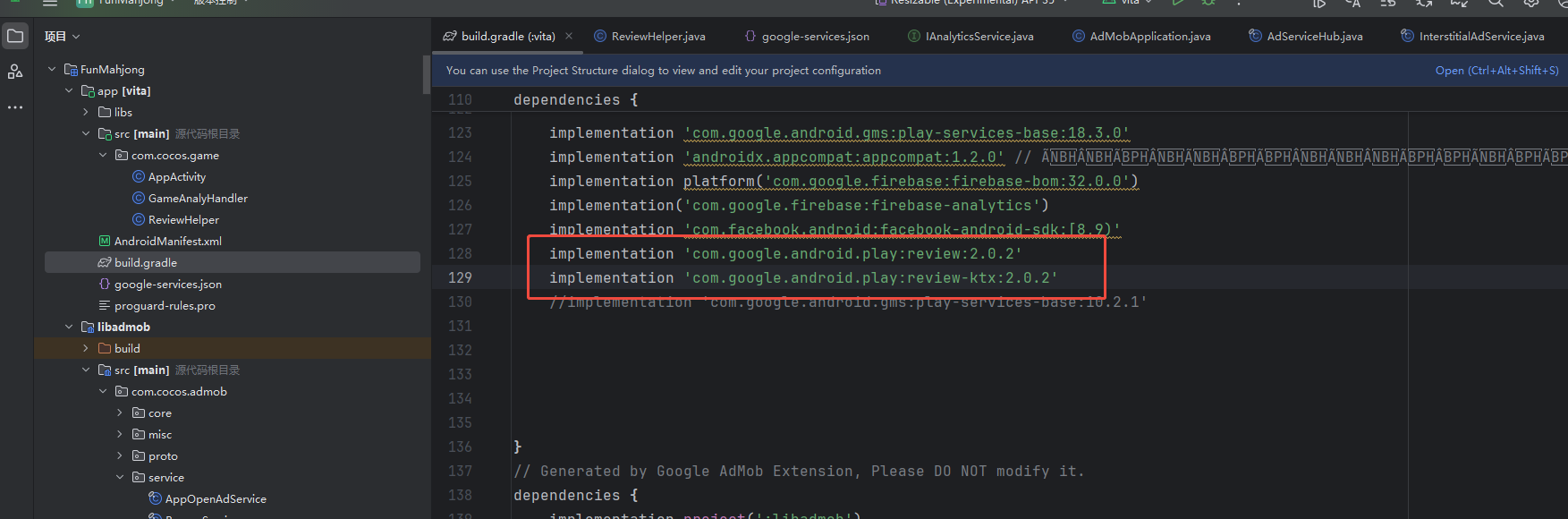Click gutter line number 136

click(x=460, y=447)
